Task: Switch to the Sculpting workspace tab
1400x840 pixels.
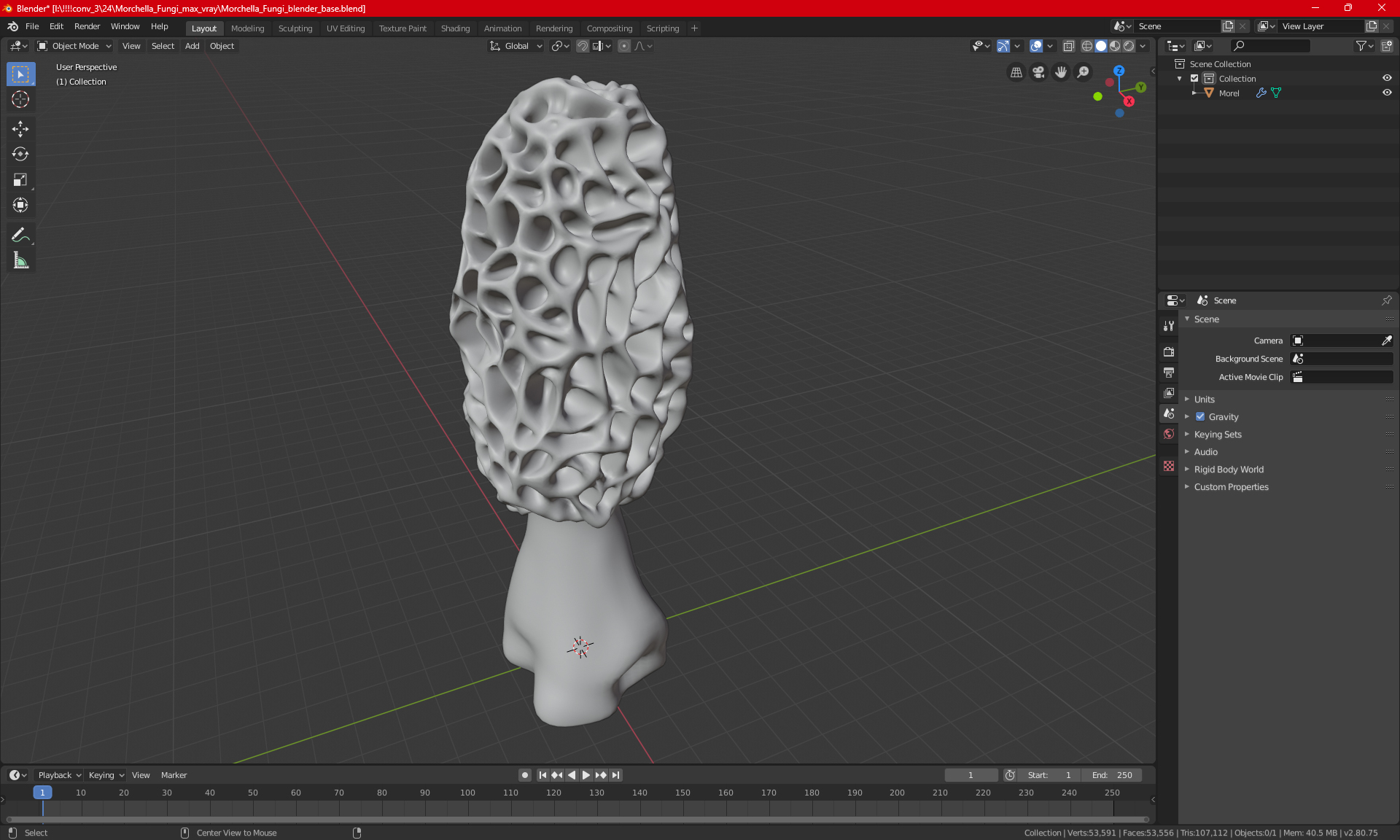Action: tap(295, 28)
